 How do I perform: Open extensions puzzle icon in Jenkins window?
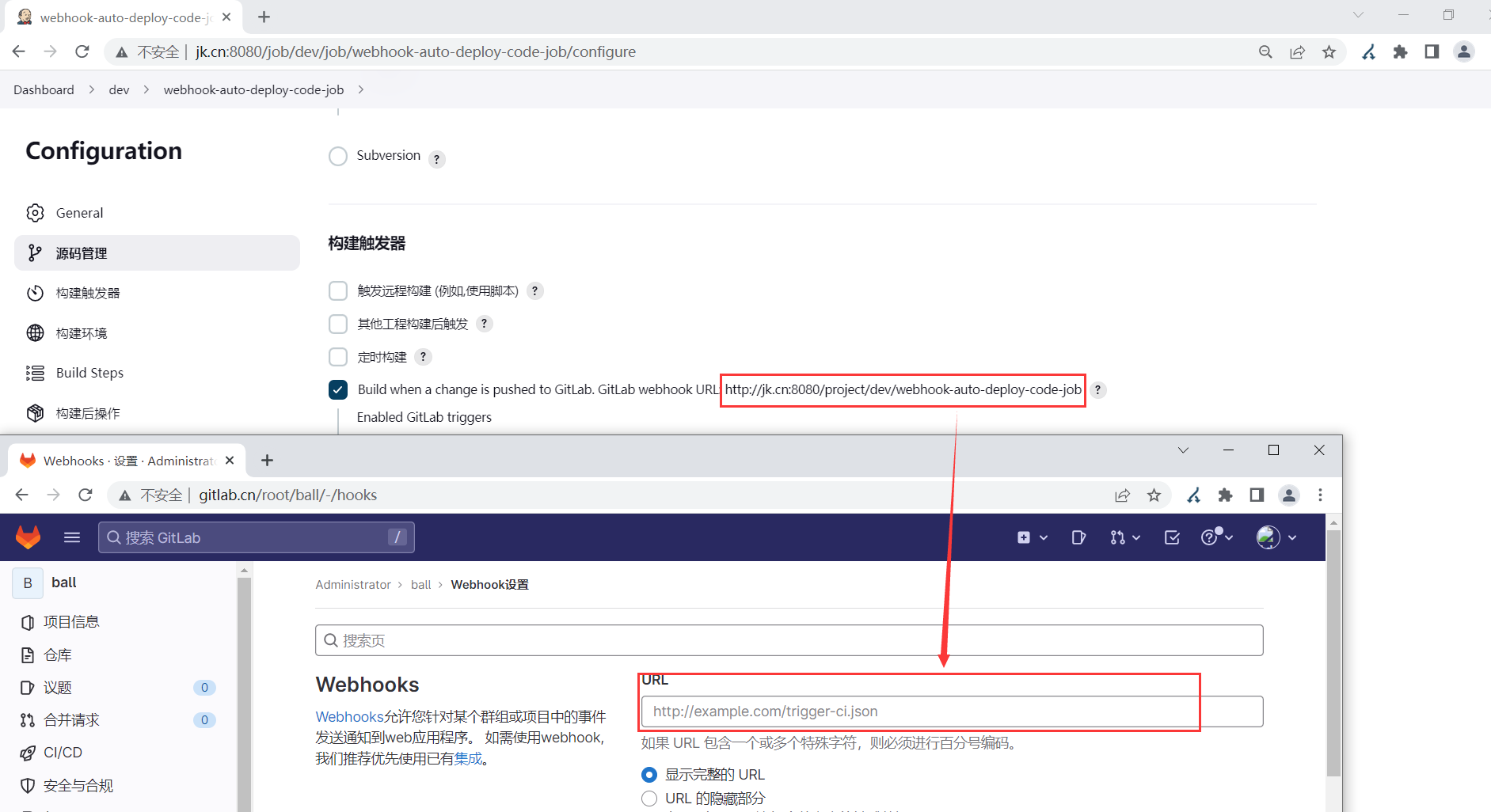[x=1400, y=51]
